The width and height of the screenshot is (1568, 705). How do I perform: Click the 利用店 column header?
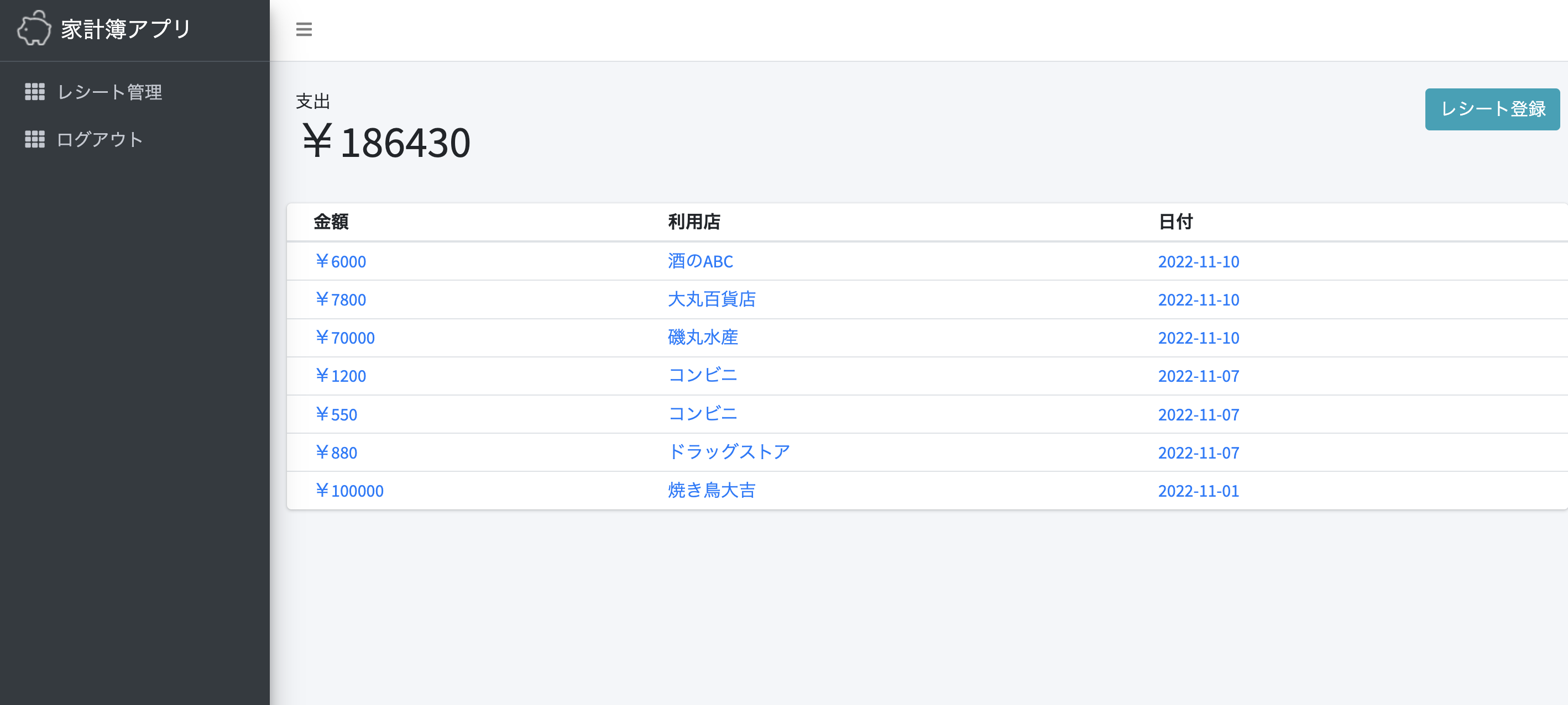tap(693, 222)
